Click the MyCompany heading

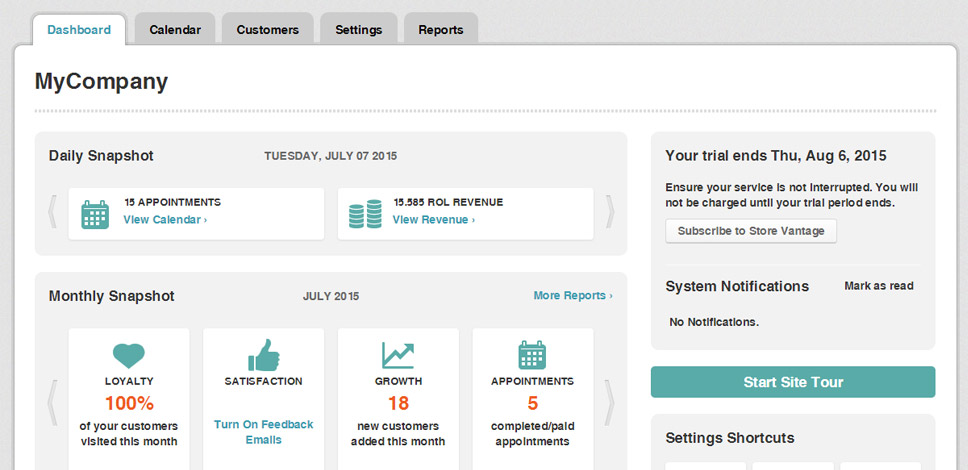pyautogui.click(x=101, y=82)
